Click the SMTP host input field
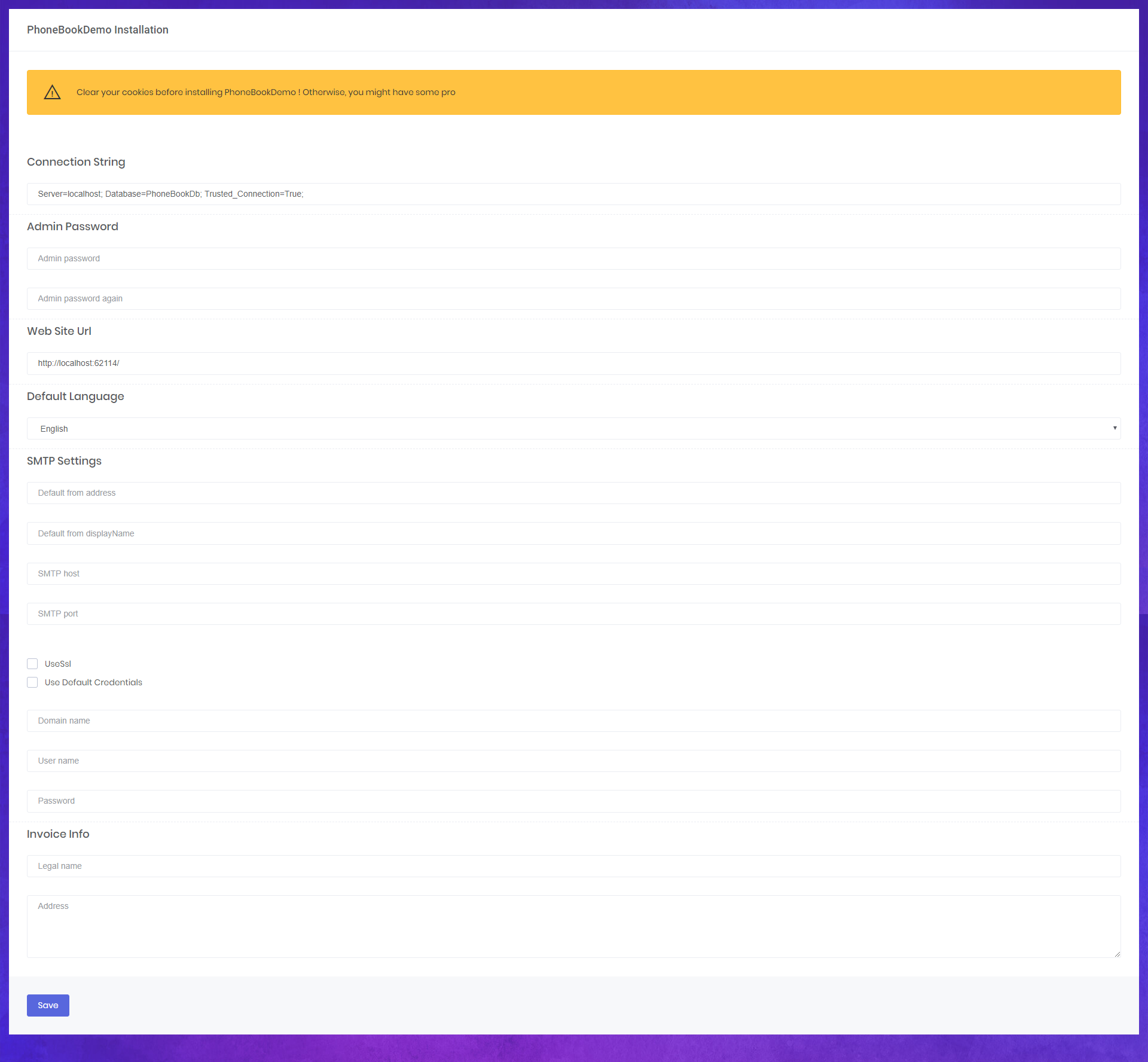Viewport: 1148px width, 1062px height. pyautogui.click(x=573, y=573)
